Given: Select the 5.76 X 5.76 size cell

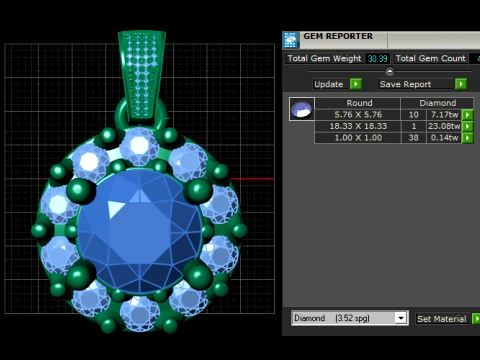Looking at the screenshot, I should tap(358, 115).
